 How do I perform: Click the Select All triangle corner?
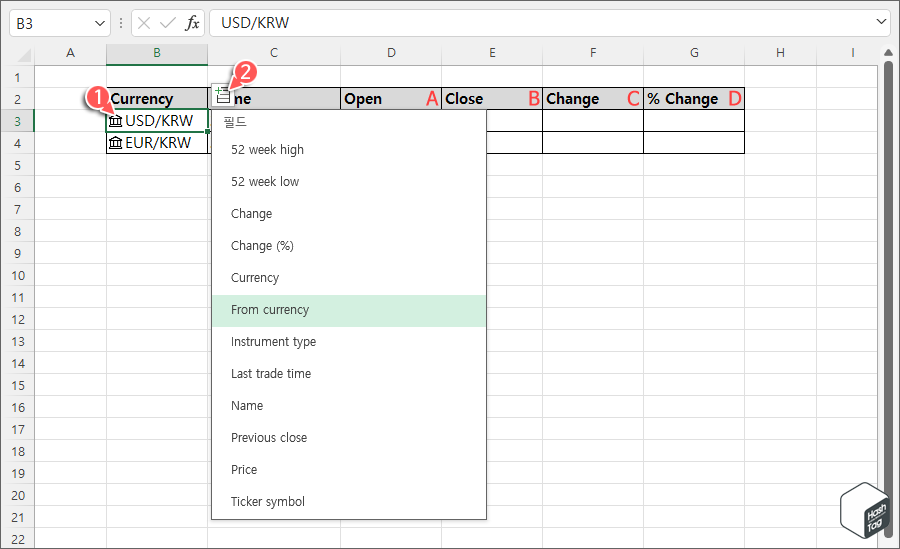24,55
